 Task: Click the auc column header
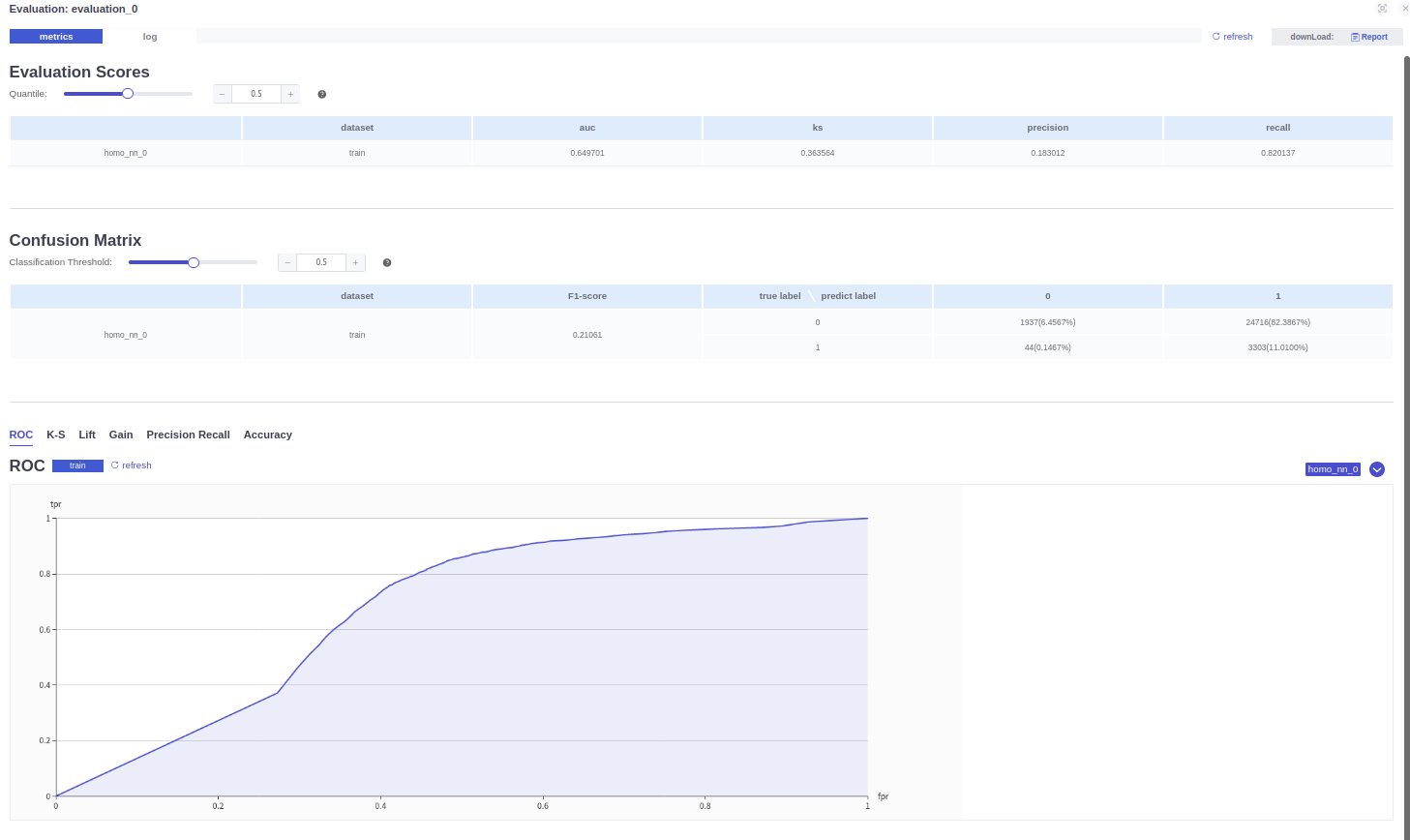point(587,128)
